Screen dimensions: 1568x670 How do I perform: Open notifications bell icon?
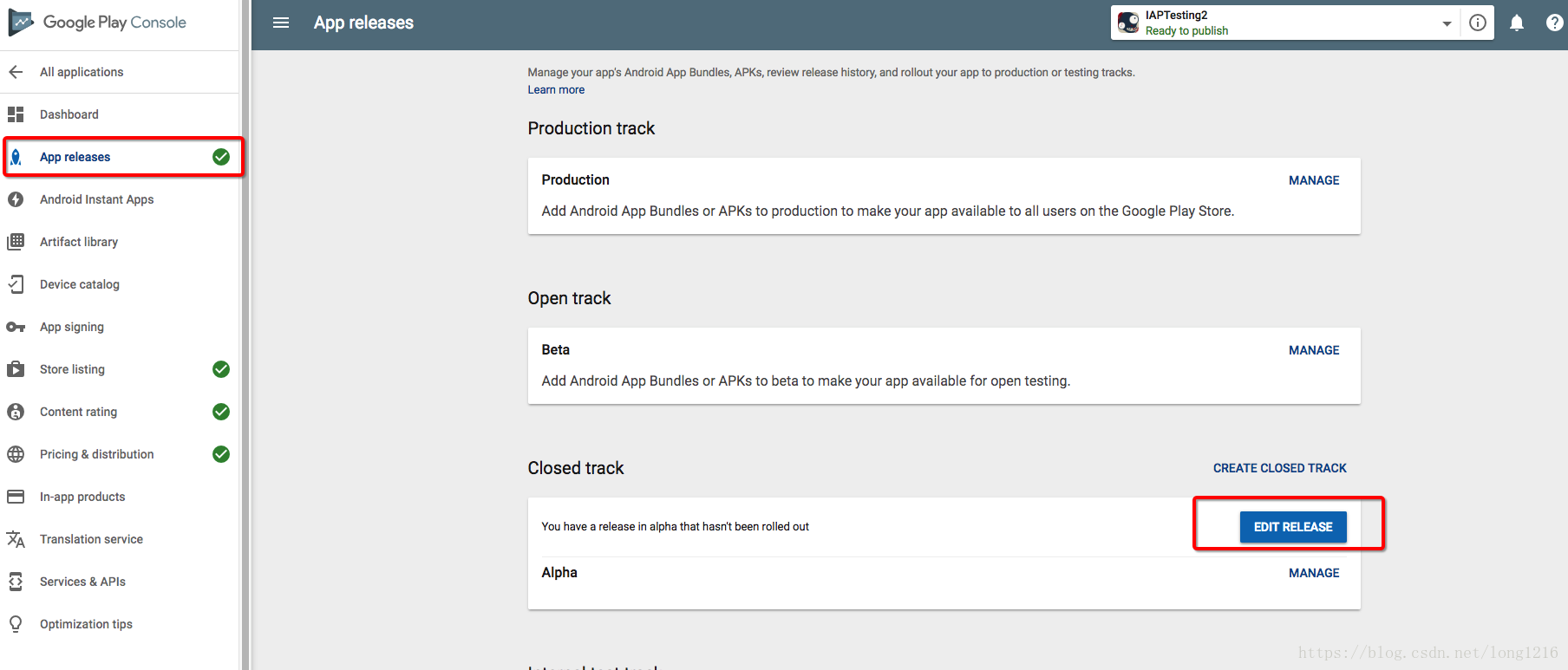pyautogui.click(x=1517, y=23)
